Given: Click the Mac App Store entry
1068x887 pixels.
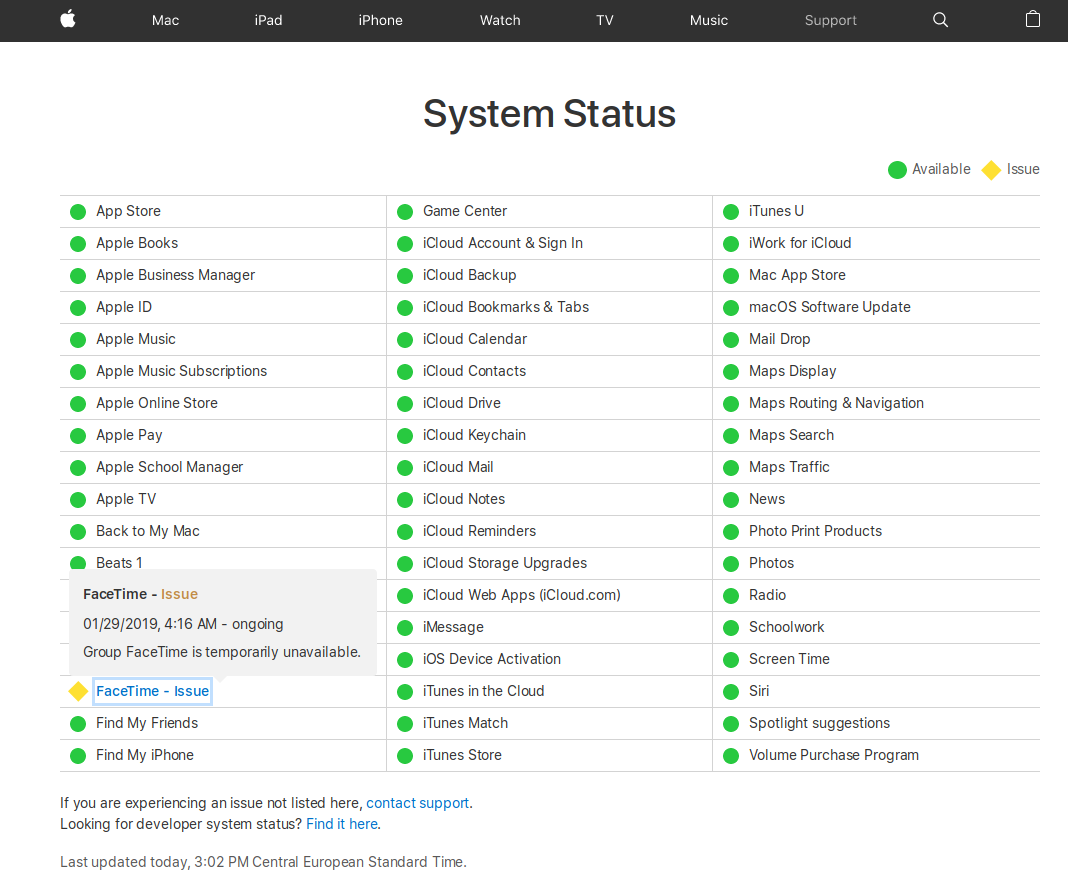Looking at the screenshot, I should (x=798, y=275).
